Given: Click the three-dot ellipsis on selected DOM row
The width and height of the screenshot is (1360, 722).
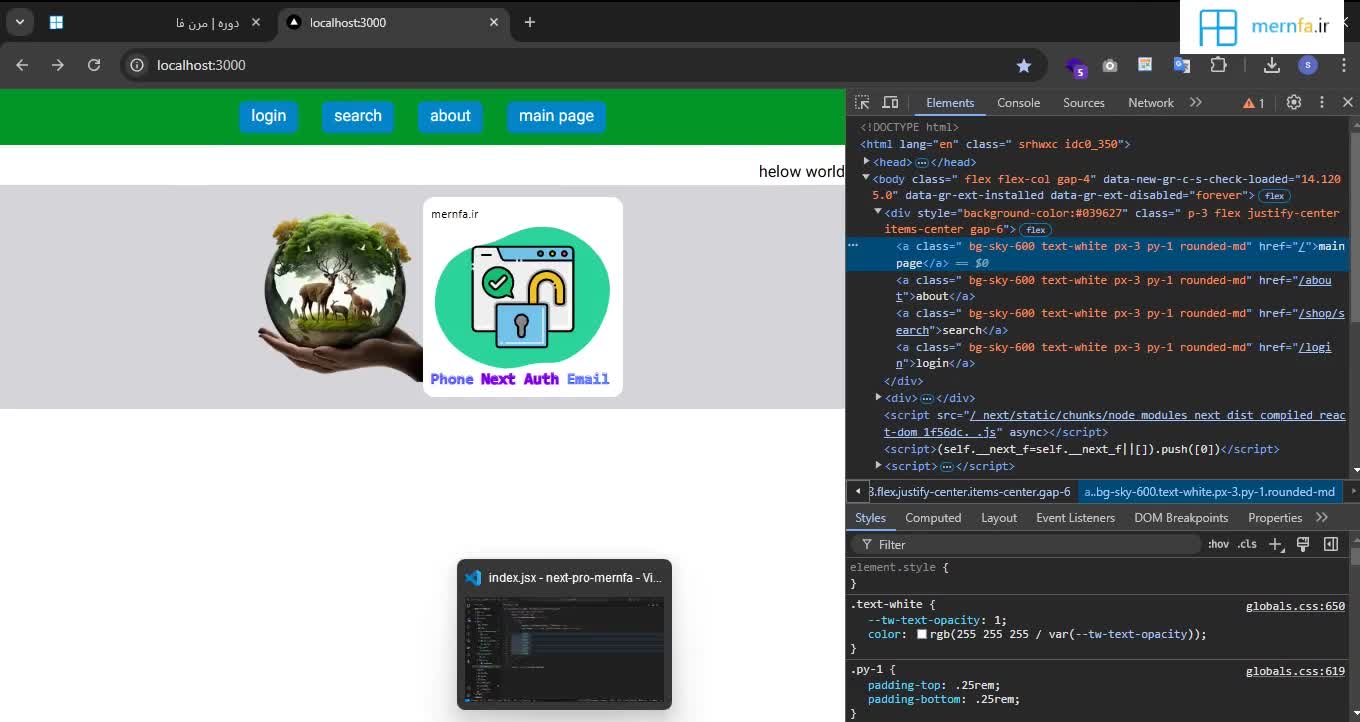Looking at the screenshot, I should (853, 244).
